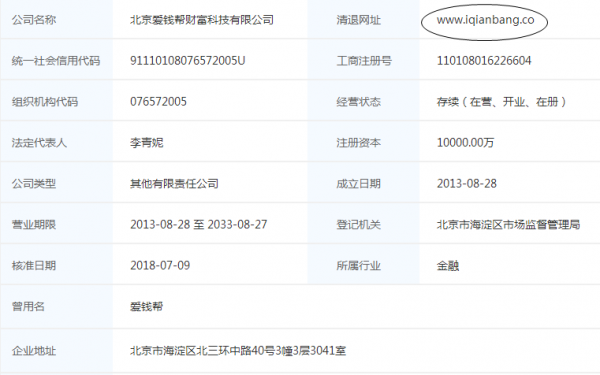Select status 存续（在营、开业、在册）
The width and height of the screenshot is (600, 375).
point(502,102)
